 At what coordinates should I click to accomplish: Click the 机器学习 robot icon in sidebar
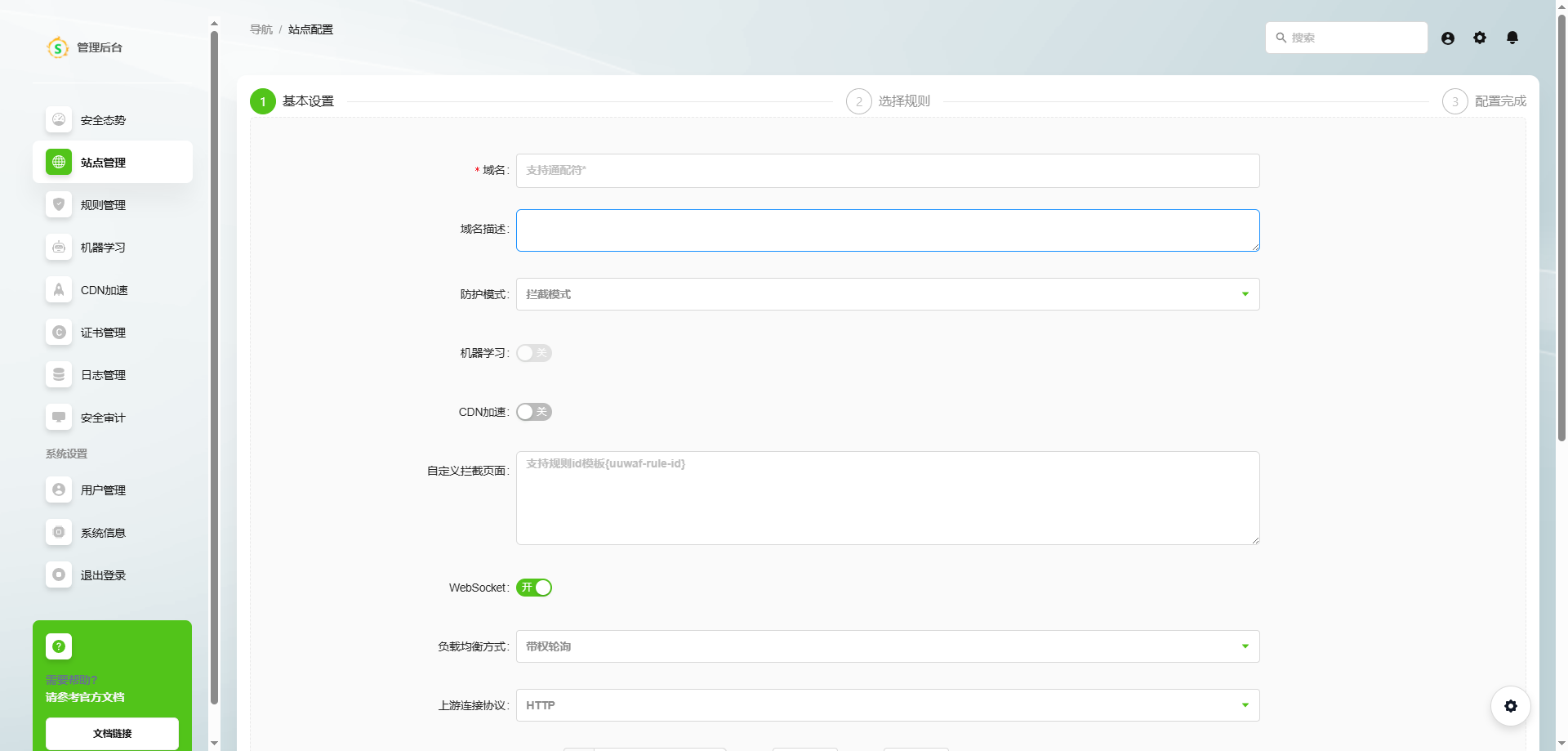pos(59,247)
